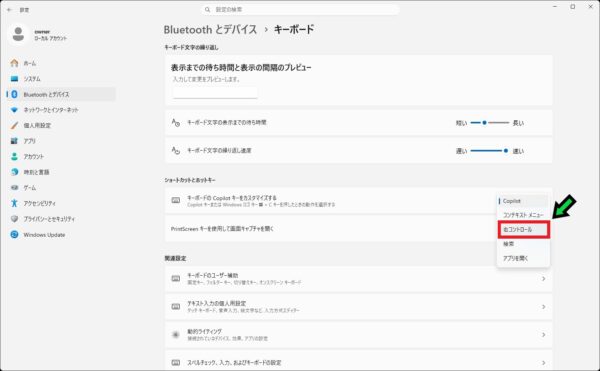Click the テキスト入力の個人用設定 keyboard icon
This screenshot has width=600, height=371.
(x=176, y=306)
